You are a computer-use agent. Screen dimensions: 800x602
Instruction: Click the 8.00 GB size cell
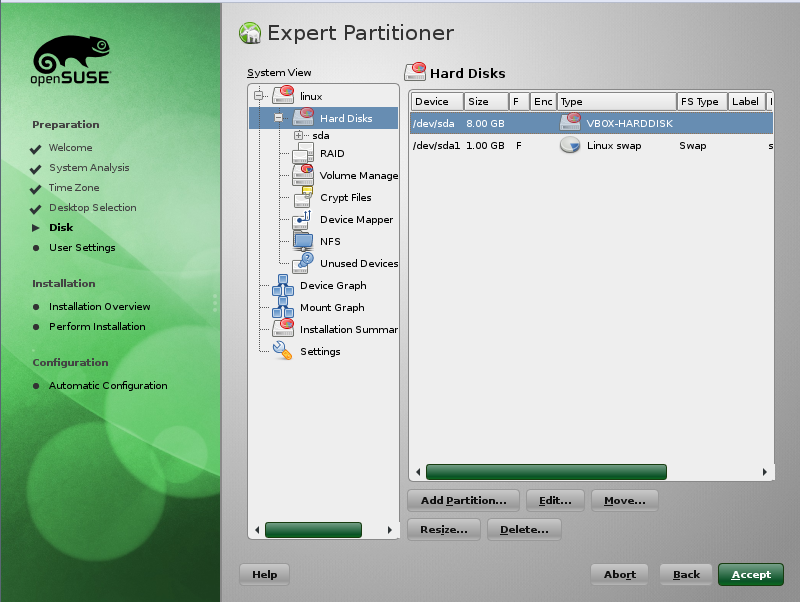point(485,123)
